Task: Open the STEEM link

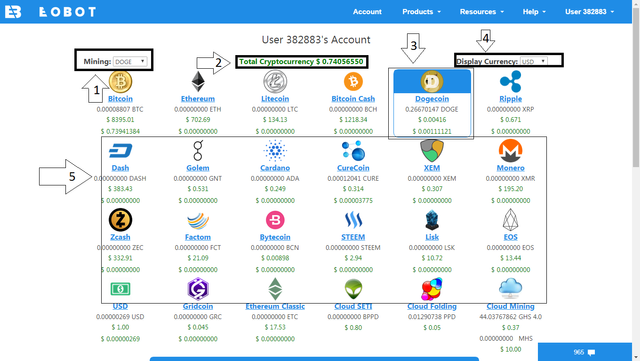Action: pyautogui.click(x=353, y=237)
